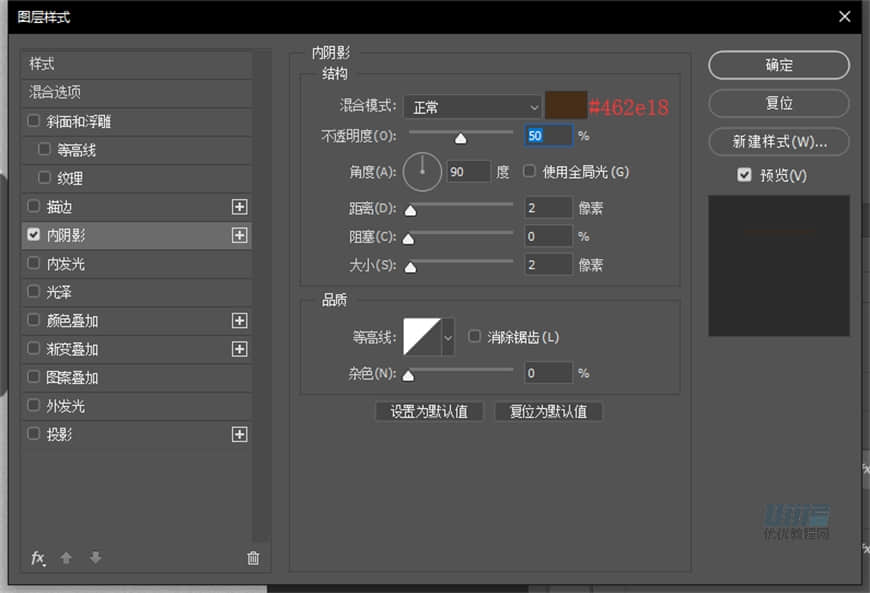Enable the 使用全局光 checkbox
This screenshot has height=593, width=870.
tap(528, 171)
